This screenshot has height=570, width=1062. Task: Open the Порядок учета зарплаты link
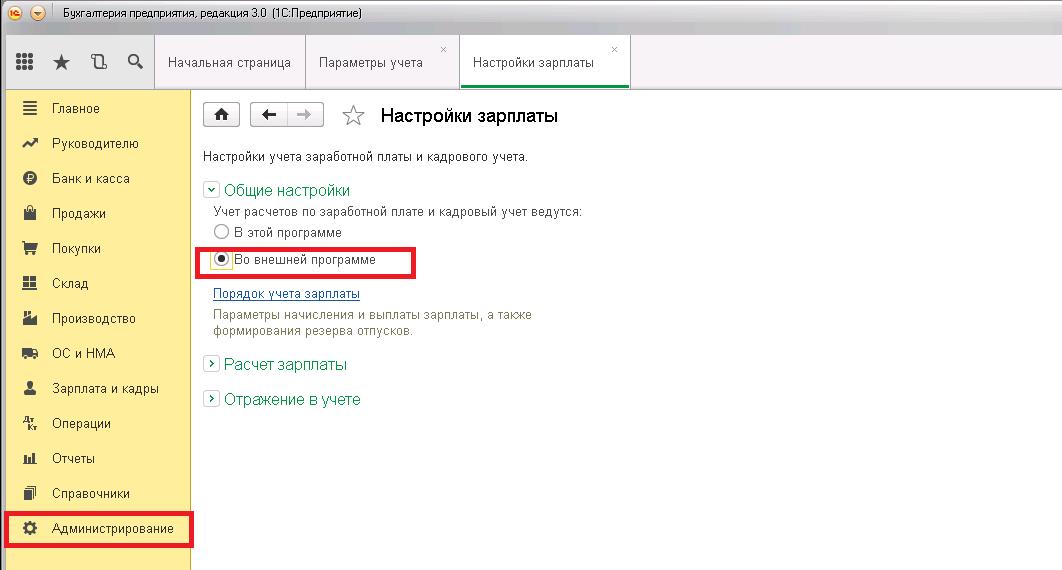pyautogui.click(x=286, y=294)
